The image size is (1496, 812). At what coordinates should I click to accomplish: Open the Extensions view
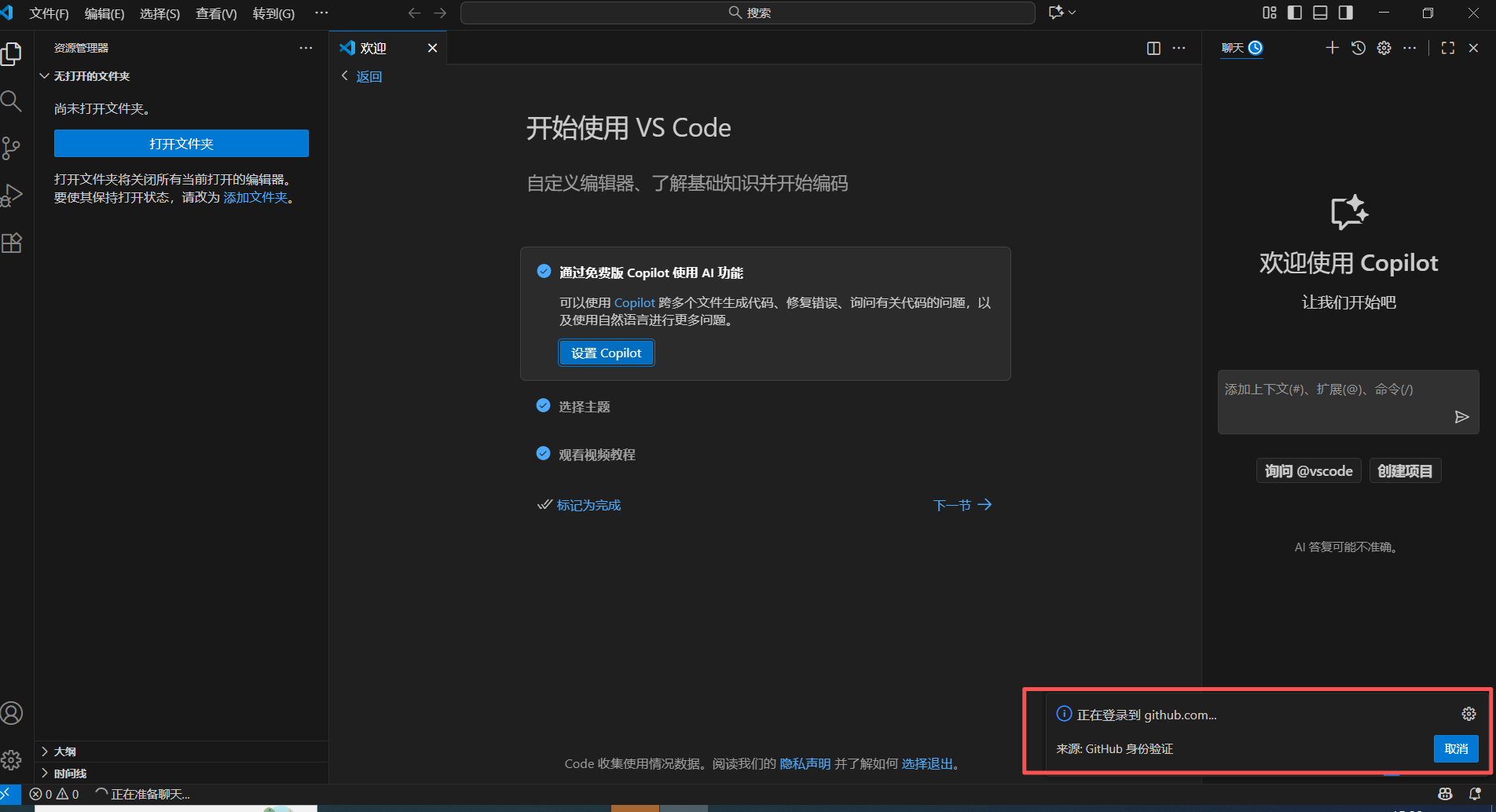pyautogui.click(x=11, y=243)
